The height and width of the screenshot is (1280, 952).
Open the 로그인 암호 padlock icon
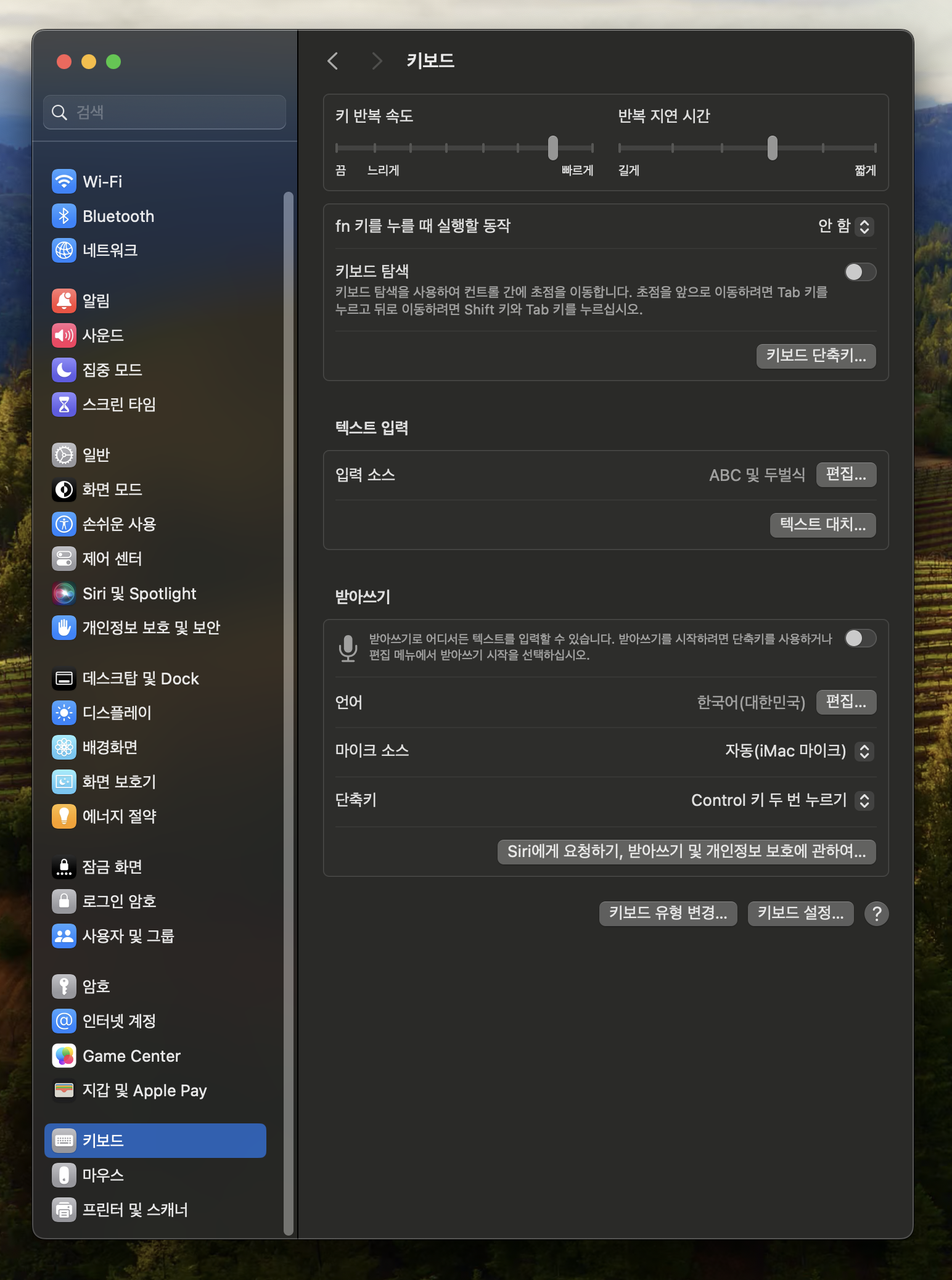[x=64, y=901]
